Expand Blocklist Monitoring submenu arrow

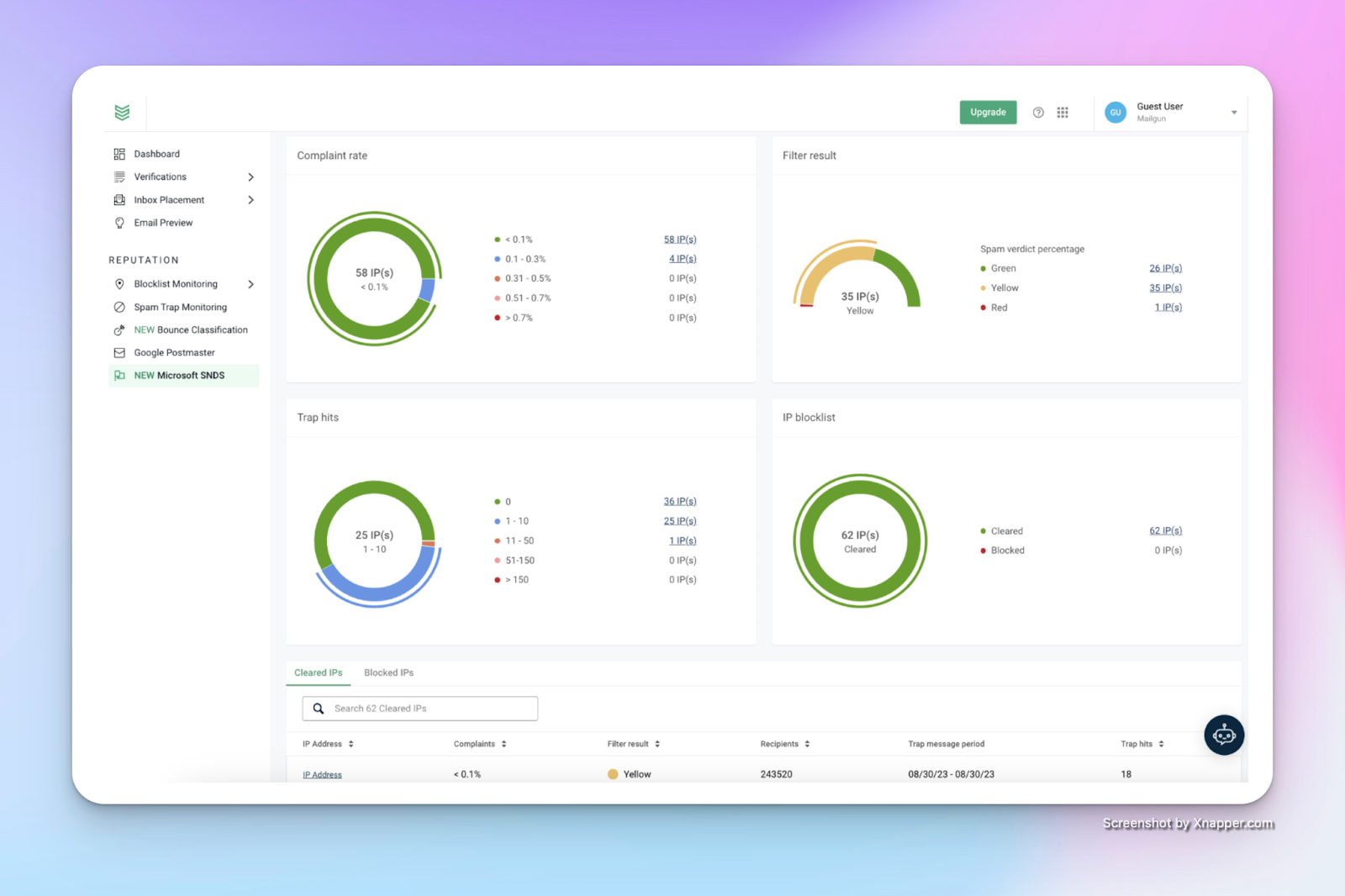pyautogui.click(x=251, y=284)
